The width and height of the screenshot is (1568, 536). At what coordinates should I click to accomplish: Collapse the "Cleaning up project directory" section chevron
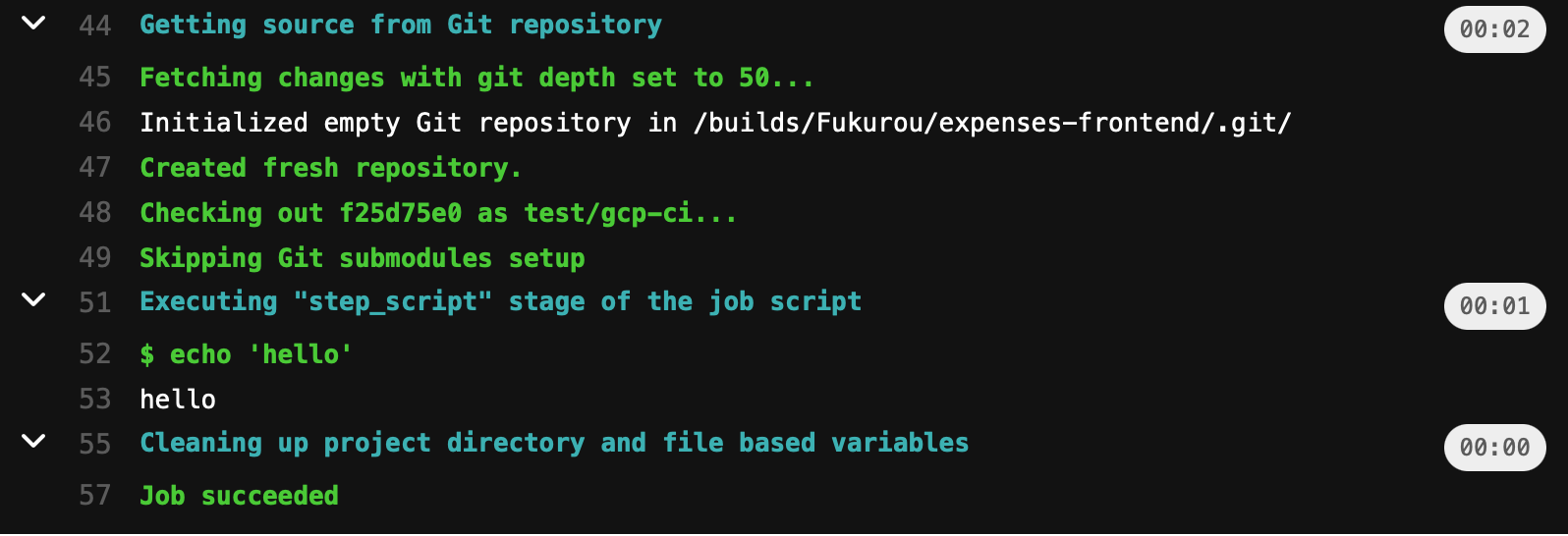[x=33, y=442]
